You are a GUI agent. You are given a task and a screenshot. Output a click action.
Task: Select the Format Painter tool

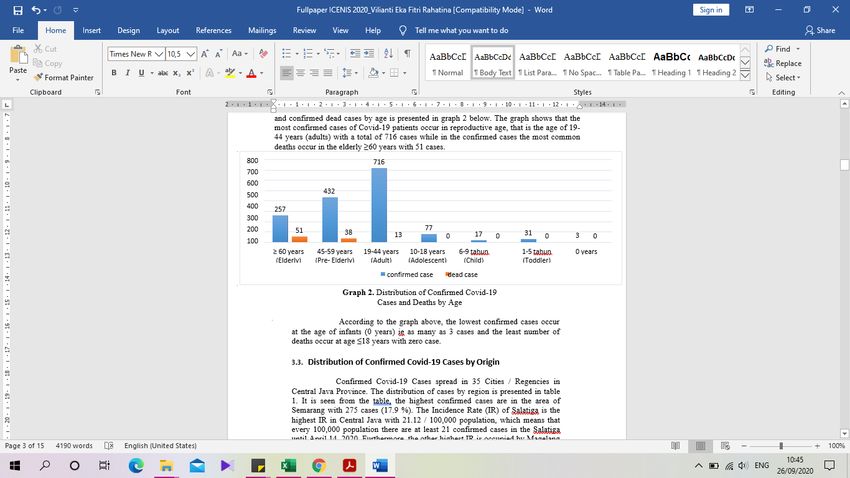coord(63,77)
